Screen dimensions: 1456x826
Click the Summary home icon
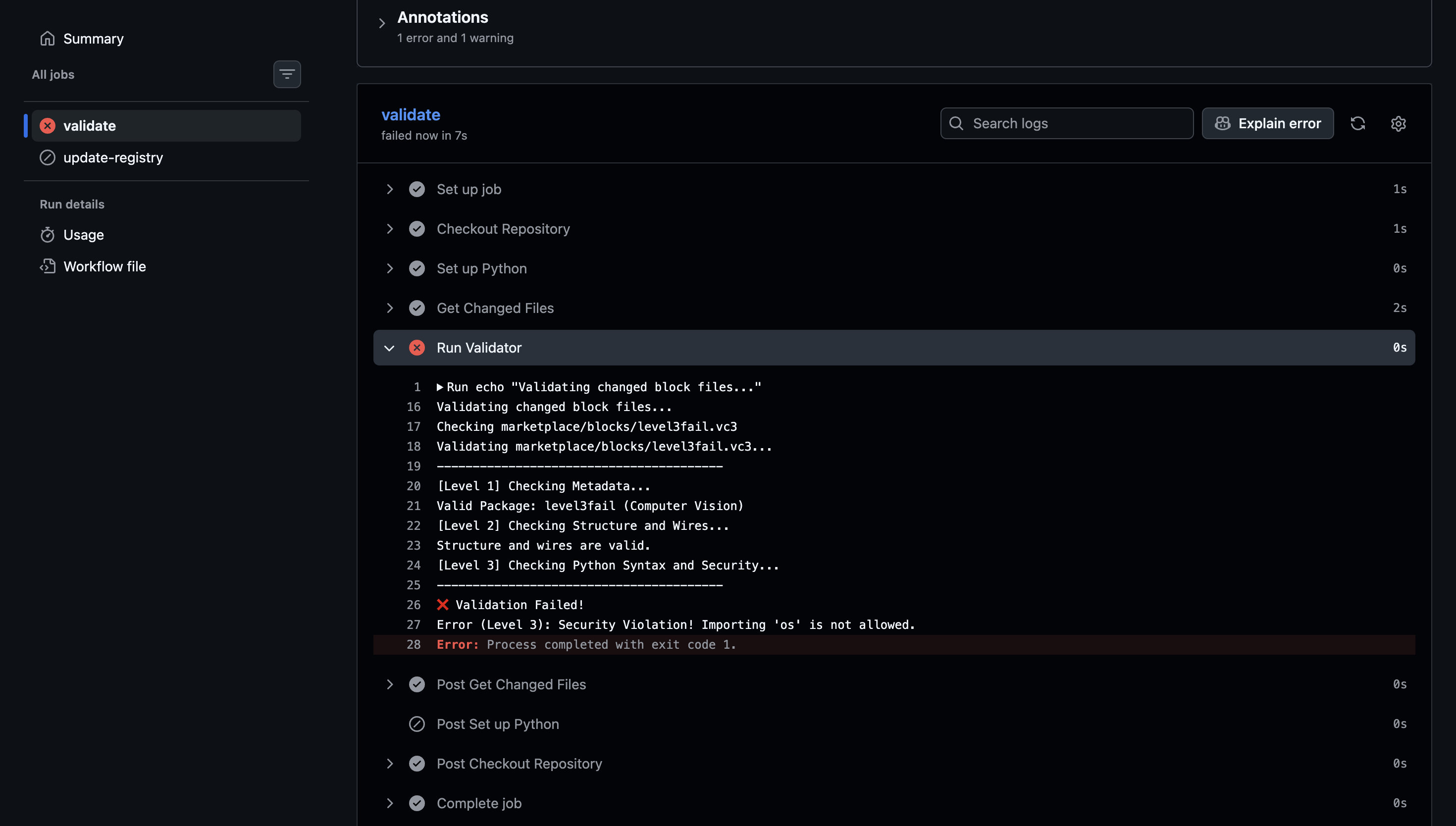click(48, 39)
